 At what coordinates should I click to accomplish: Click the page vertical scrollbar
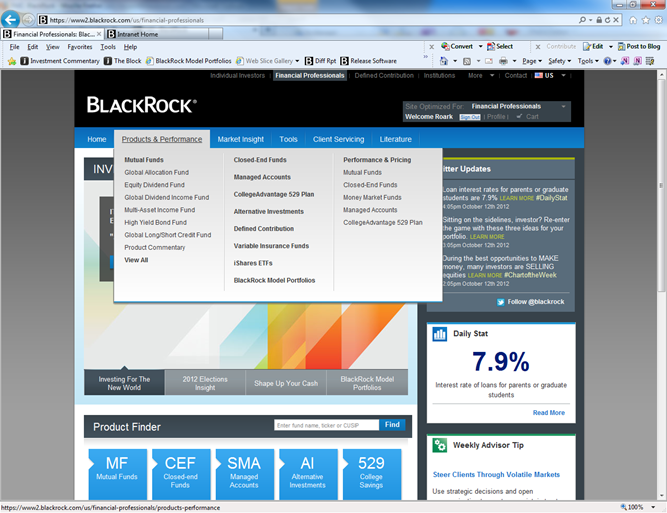click(662, 186)
